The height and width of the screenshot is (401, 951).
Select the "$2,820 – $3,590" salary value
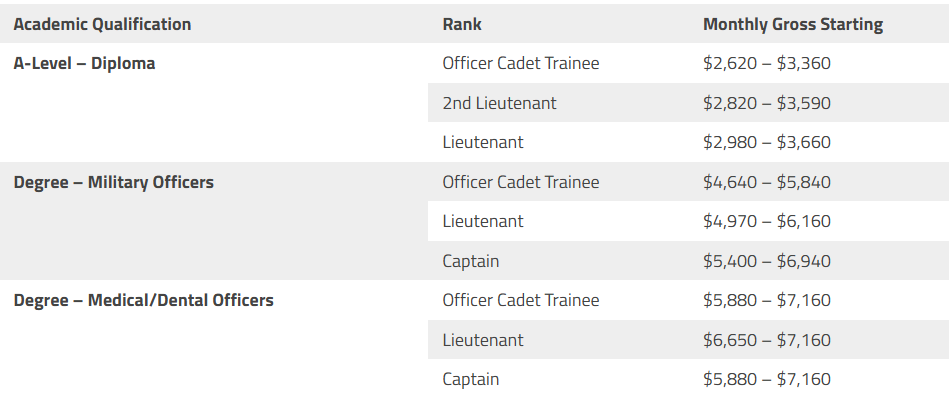(x=767, y=103)
